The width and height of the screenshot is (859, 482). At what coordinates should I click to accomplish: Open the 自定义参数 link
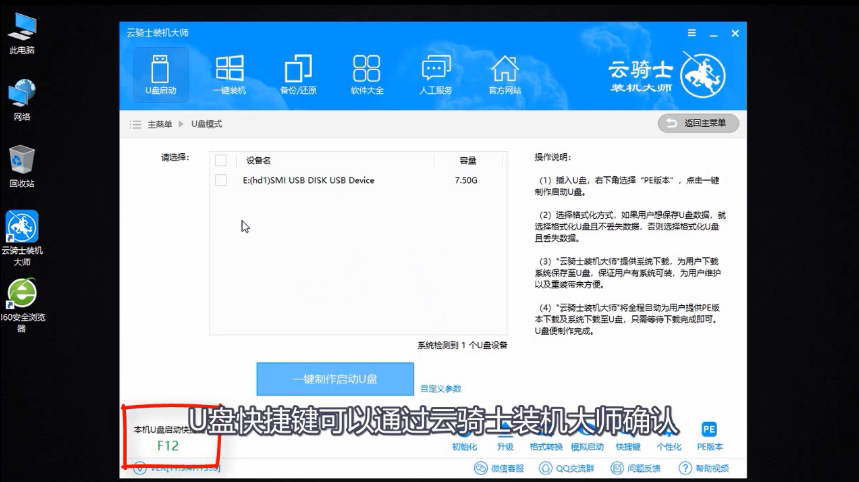coord(441,388)
